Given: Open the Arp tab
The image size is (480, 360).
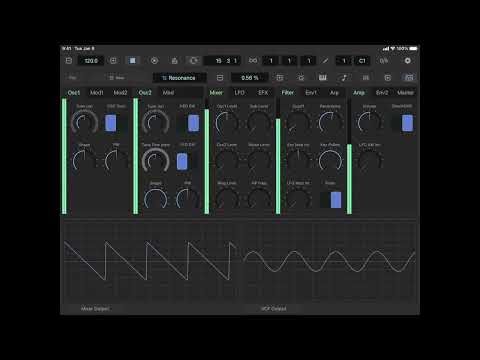Looking at the screenshot, I should click(334, 93).
